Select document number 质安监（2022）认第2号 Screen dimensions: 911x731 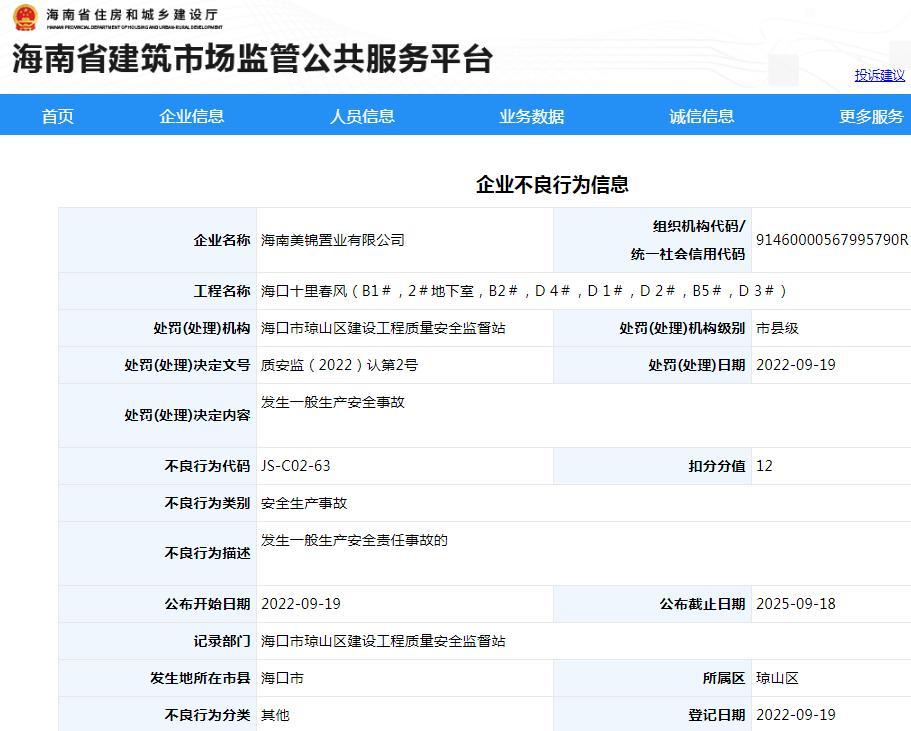[339, 365]
